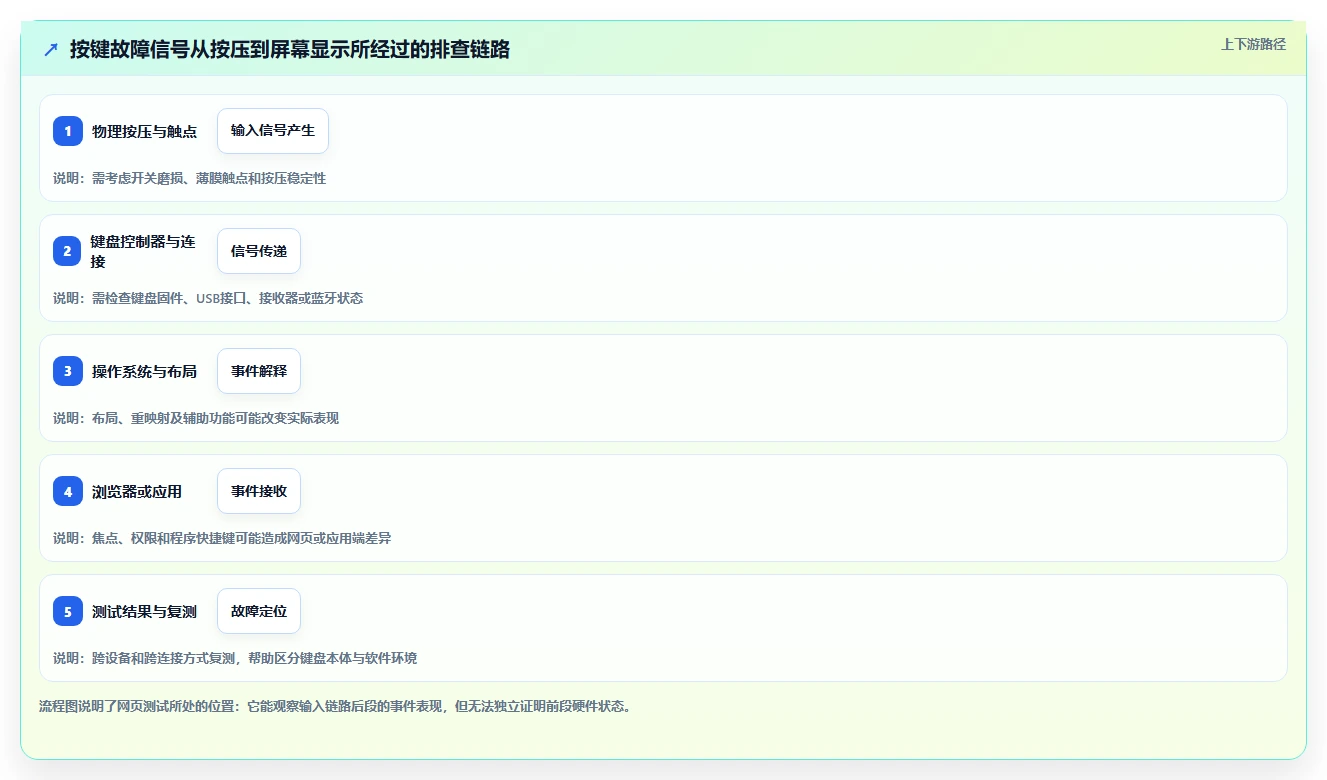The width and height of the screenshot is (1327, 780).
Task: Click the note about 焦点、权限和程序快捷键
Action: tap(222, 538)
